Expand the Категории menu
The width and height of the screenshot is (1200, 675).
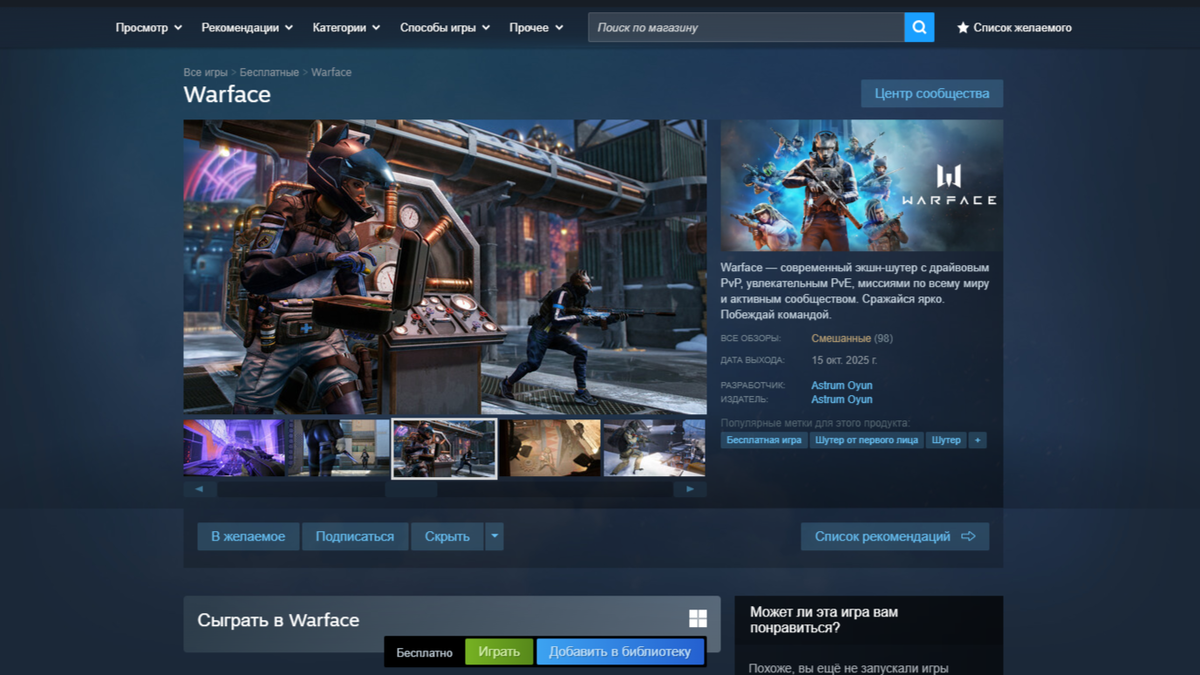[x=346, y=28]
